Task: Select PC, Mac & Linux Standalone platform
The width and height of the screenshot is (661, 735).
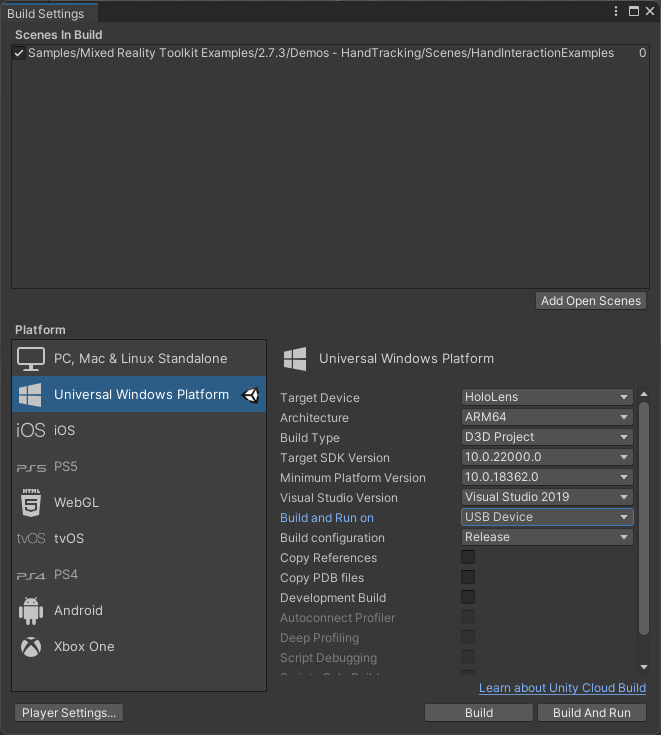Action: pos(141,359)
